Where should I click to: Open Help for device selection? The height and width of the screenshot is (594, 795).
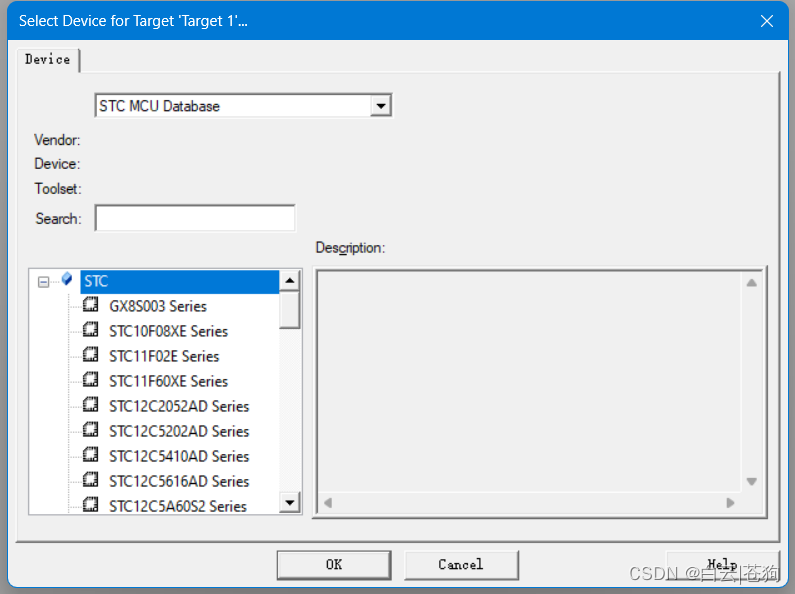[722, 565]
